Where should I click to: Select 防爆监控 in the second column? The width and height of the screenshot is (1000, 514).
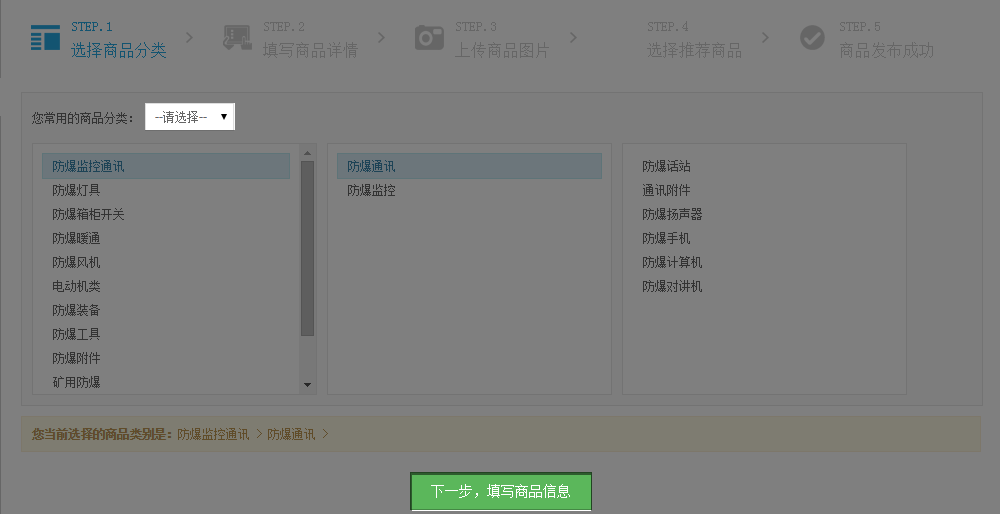point(371,190)
